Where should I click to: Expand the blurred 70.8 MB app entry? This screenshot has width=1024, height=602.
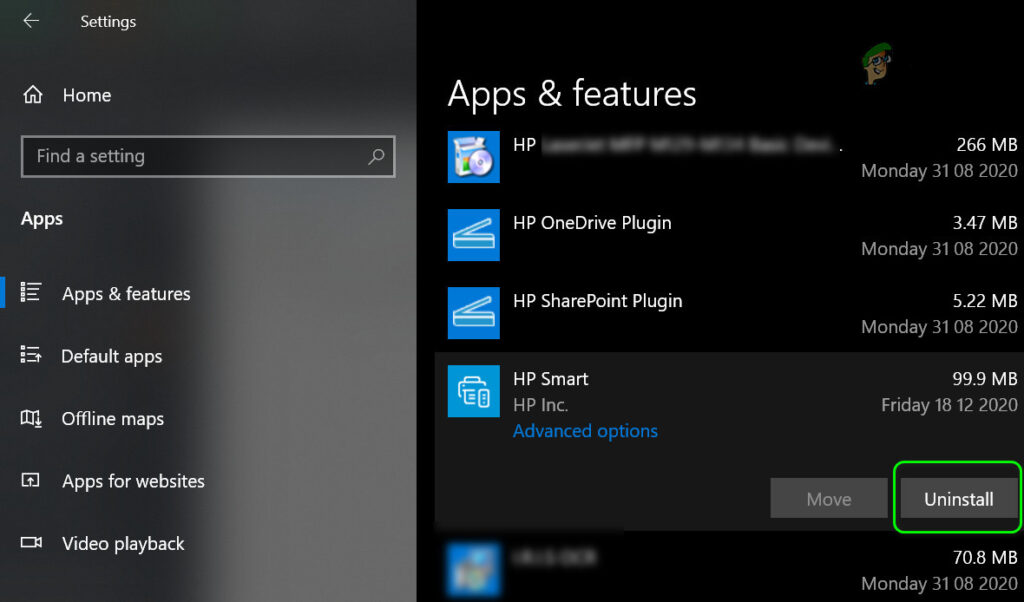point(729,569)
